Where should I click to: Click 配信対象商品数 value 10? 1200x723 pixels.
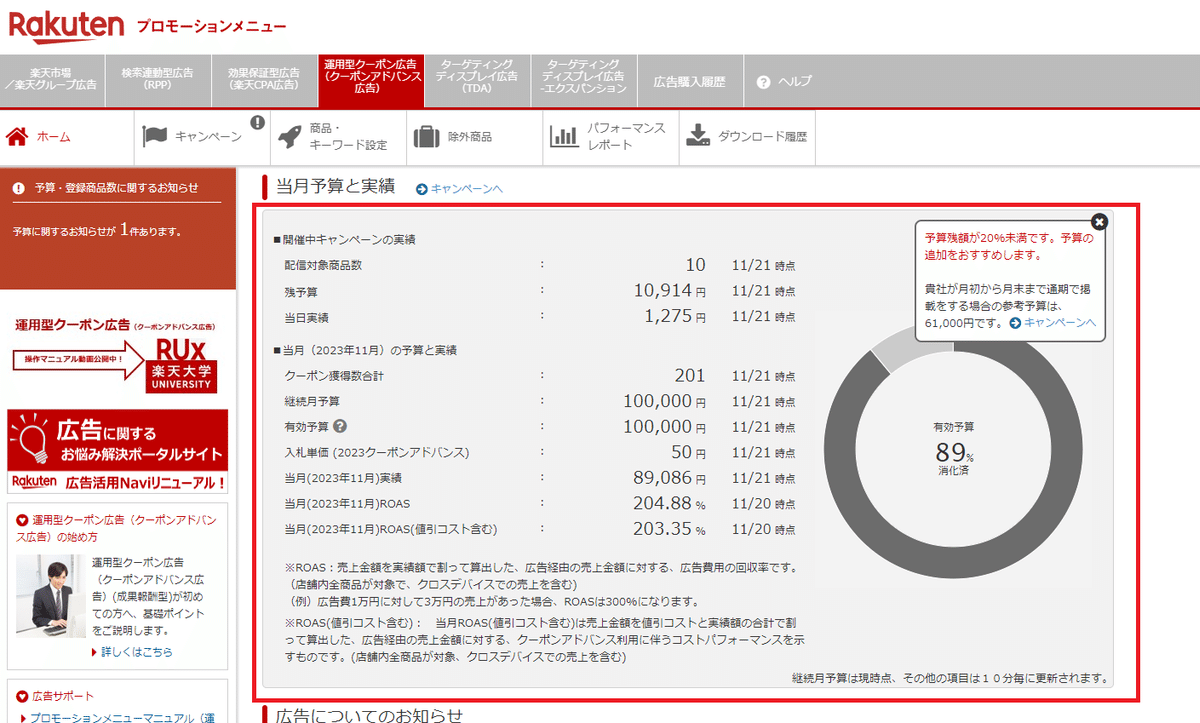coord(695,265)
